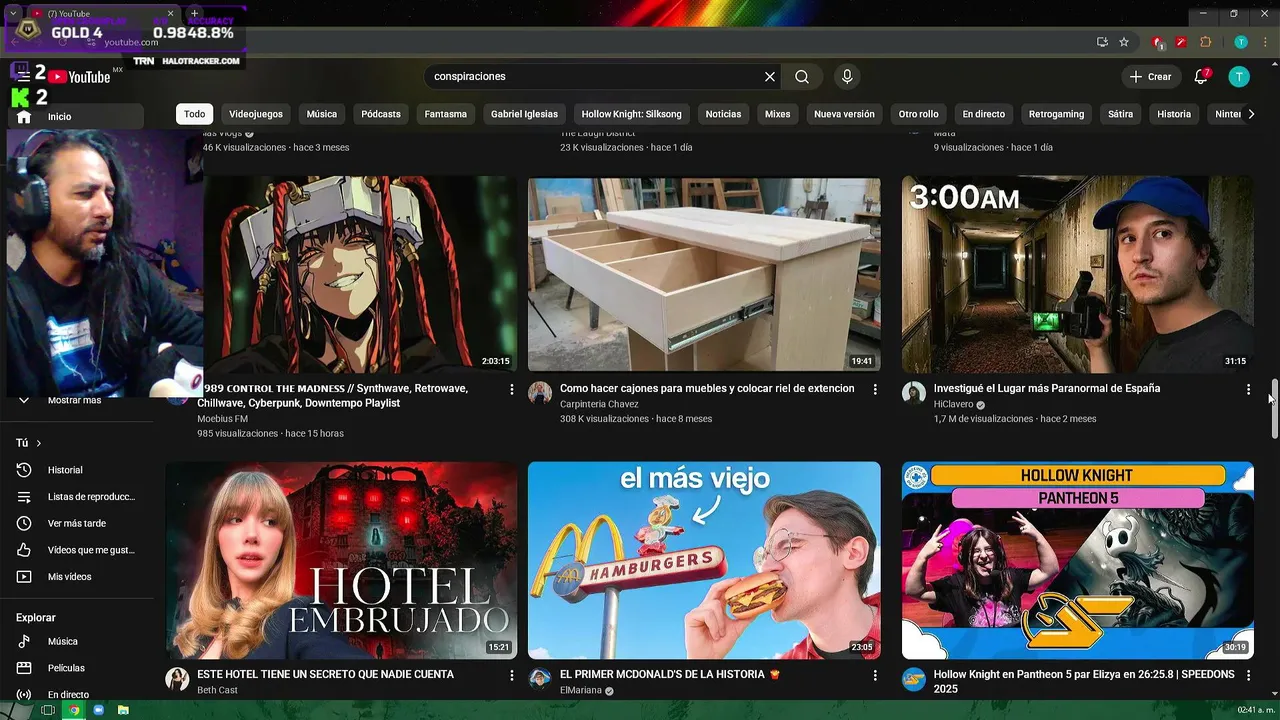1280x720 pixels.
Task: Click the Ver más tarde clock icon
Action: (x=25, y=523)
